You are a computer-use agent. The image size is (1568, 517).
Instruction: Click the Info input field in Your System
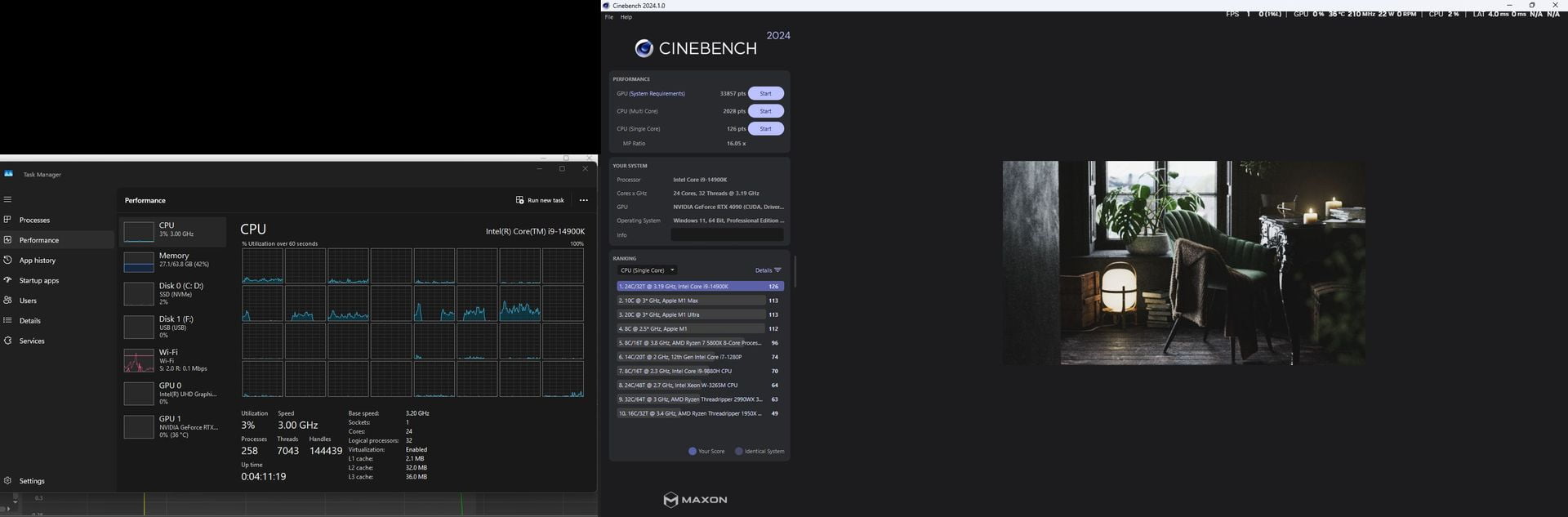[x=727, y=234]
